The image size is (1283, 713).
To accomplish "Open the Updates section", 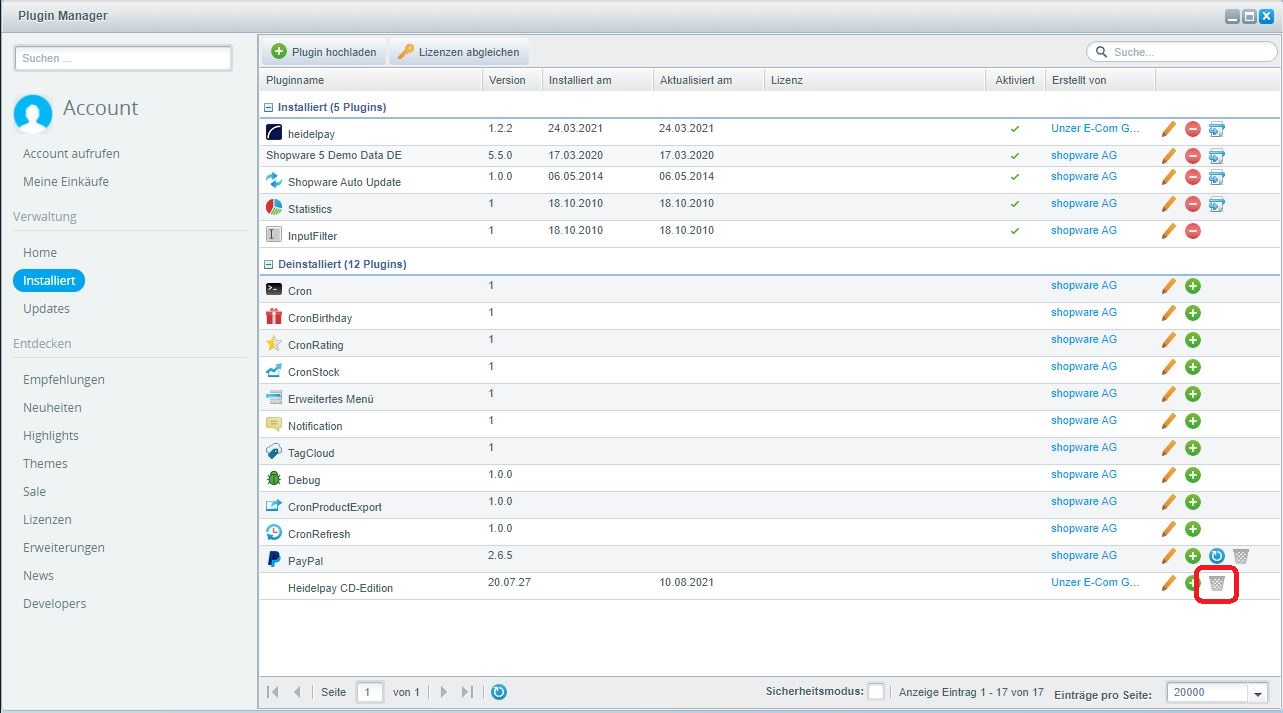I will pyautogui.click(x=46, y=309).
